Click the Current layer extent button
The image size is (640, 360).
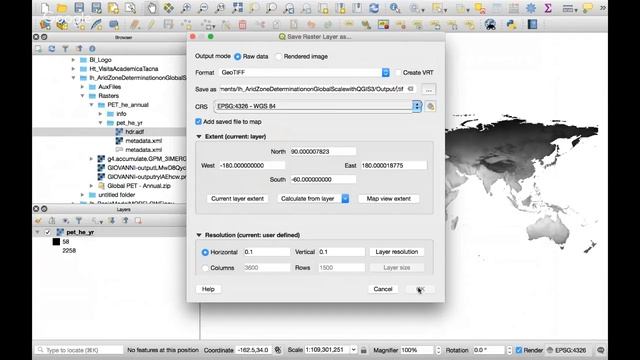tap(237, 198)
